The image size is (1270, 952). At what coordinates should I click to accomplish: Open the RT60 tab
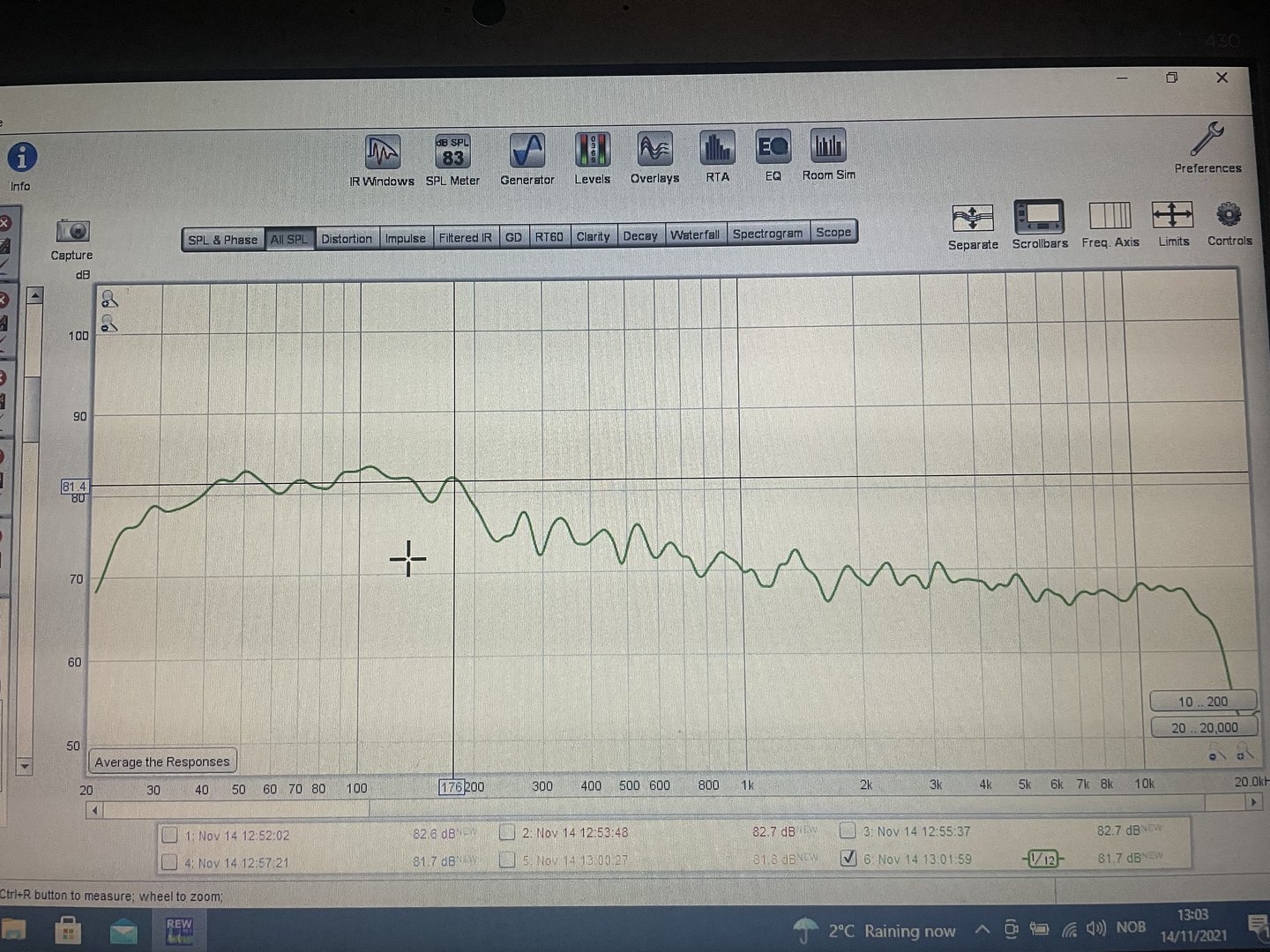point(549,236)
